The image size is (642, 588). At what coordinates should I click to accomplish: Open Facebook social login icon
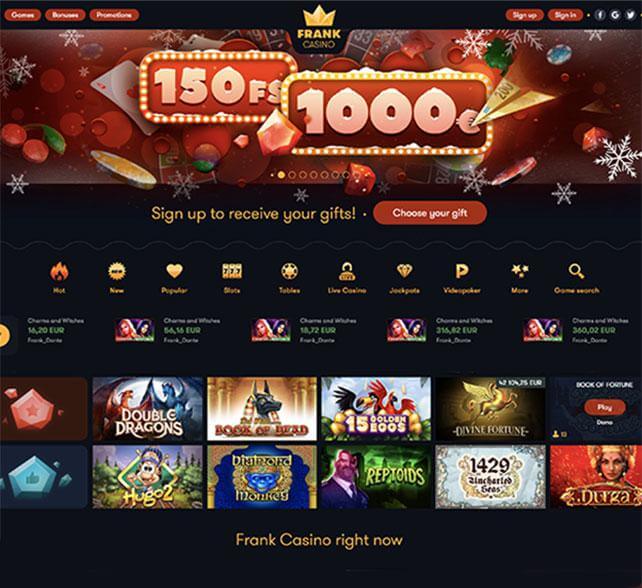pyautogui.click(x=600, y=15)
